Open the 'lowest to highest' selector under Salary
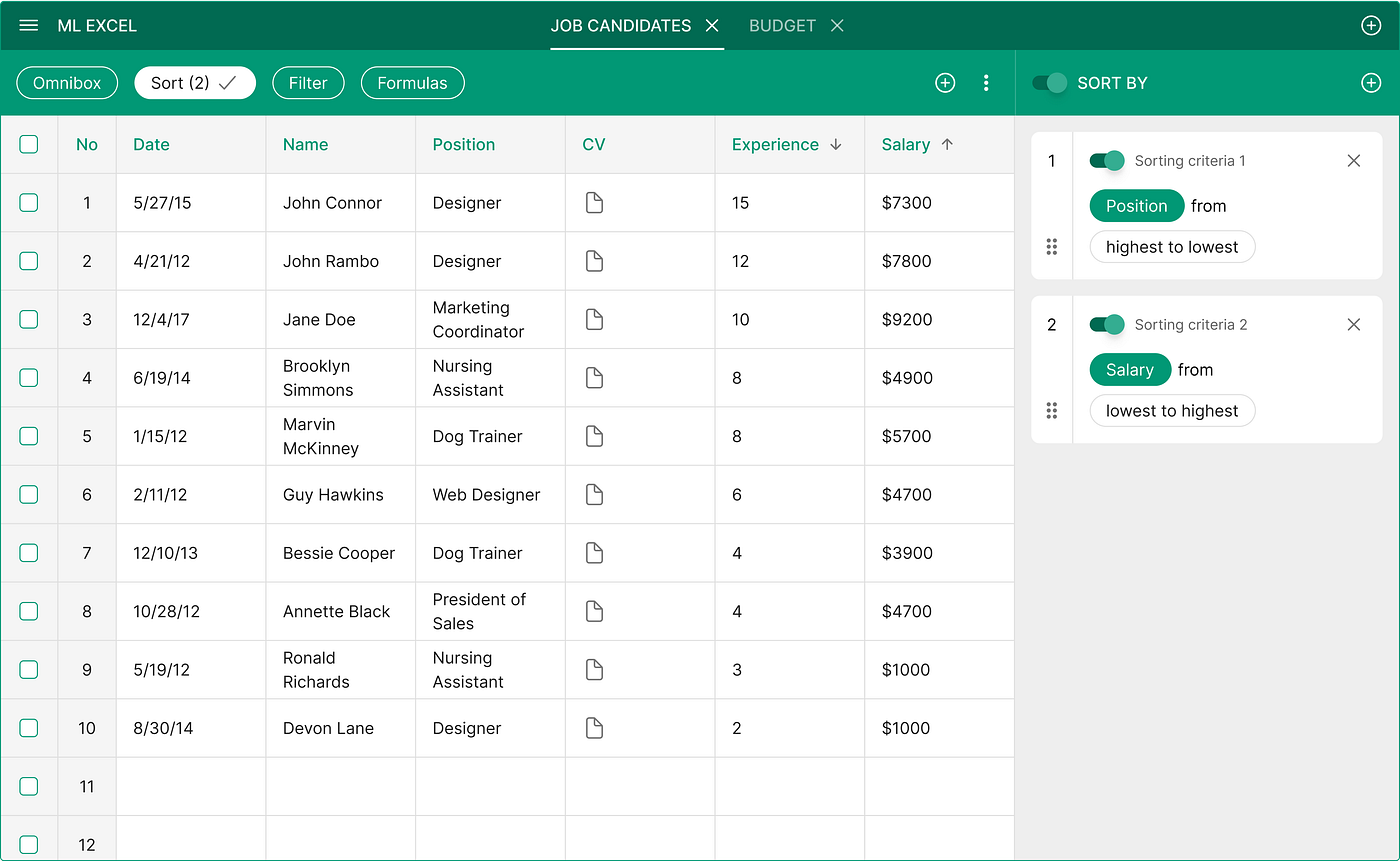1400x861 pixels. click(x=1172, y=410)
